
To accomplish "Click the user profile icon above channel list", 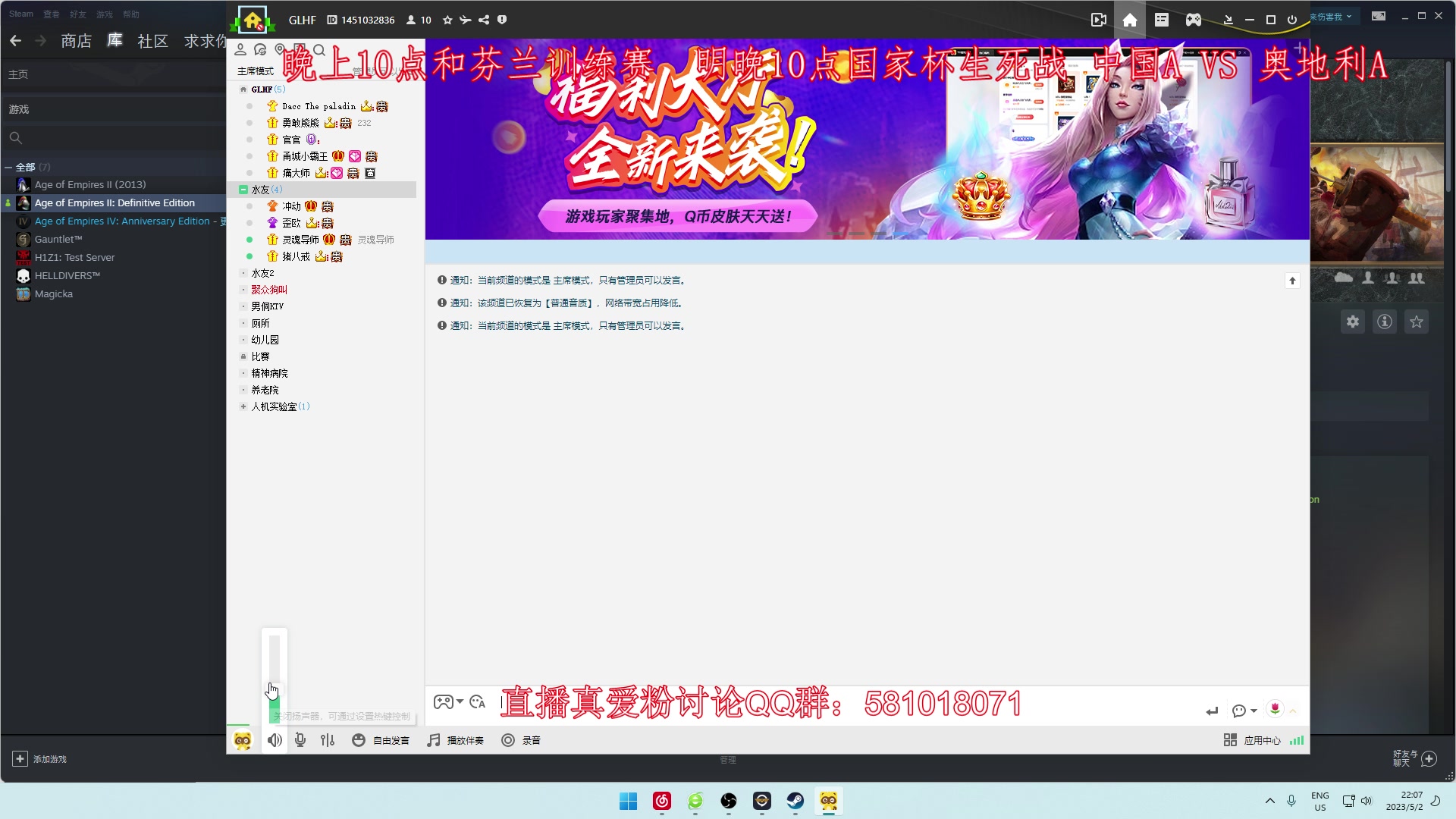I will (x=240, y=50).
